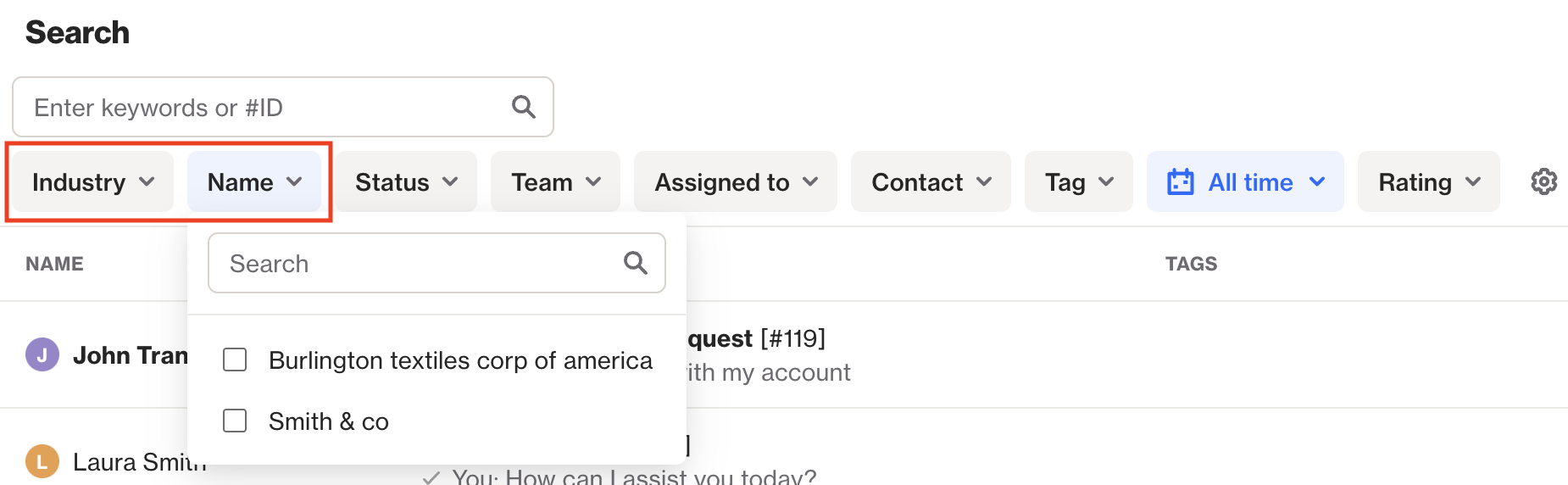Image resolution: width=1568 pixels, height=485 pixels.
Task: Collapse the Name filter dropdown
Action: 254,181
